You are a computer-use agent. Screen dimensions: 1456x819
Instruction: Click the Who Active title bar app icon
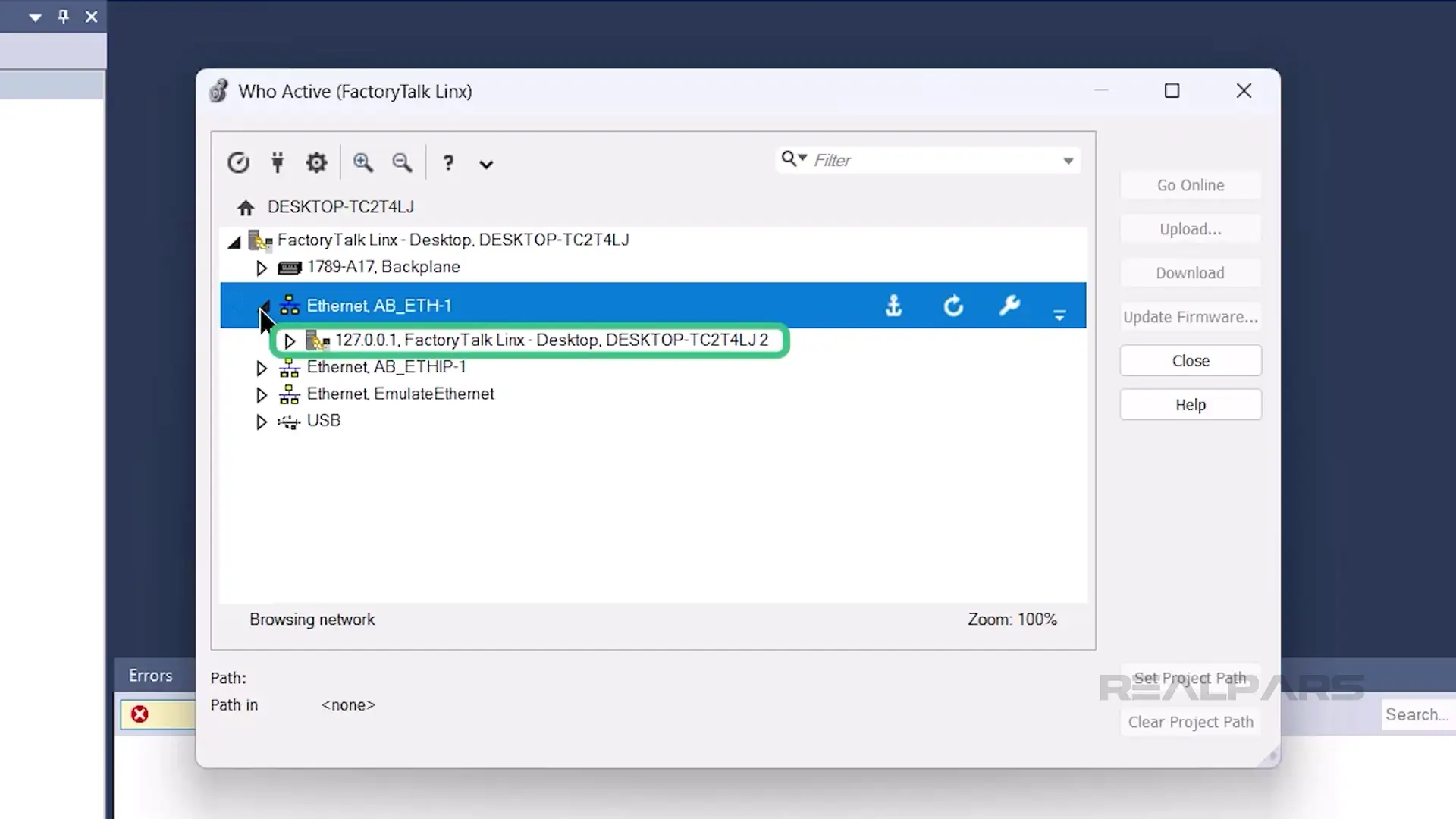click(218, 91)
